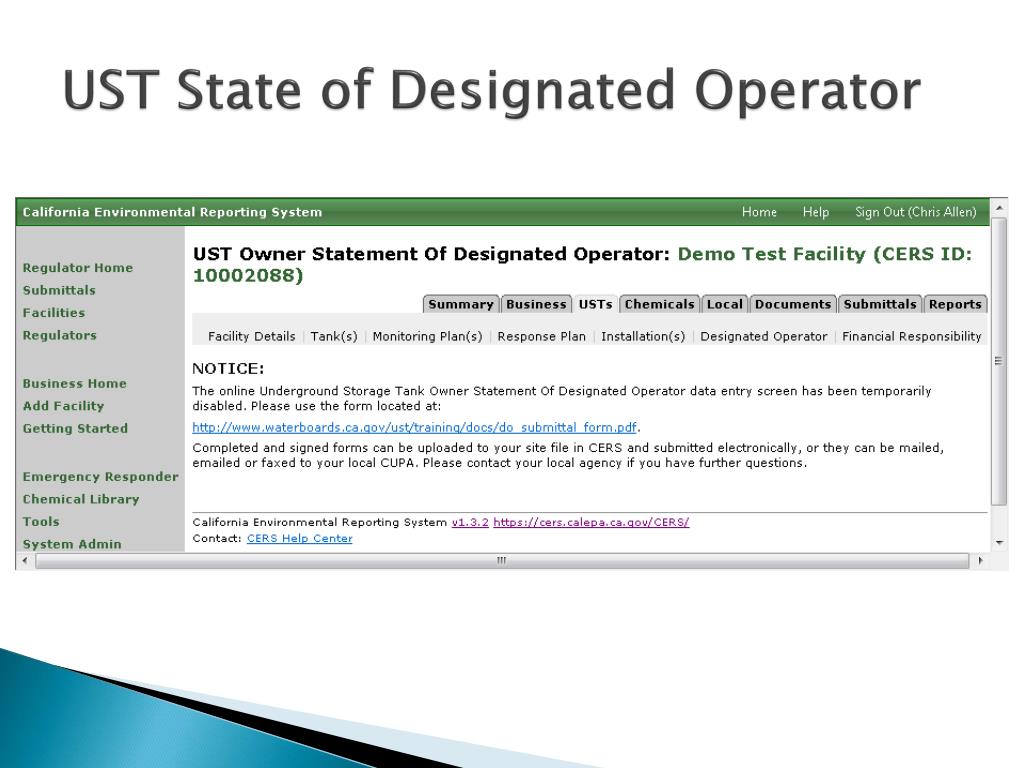The image size is (1024, 768).
Task: Open Emergency Responder sidebar link
Action: (101, 477)
